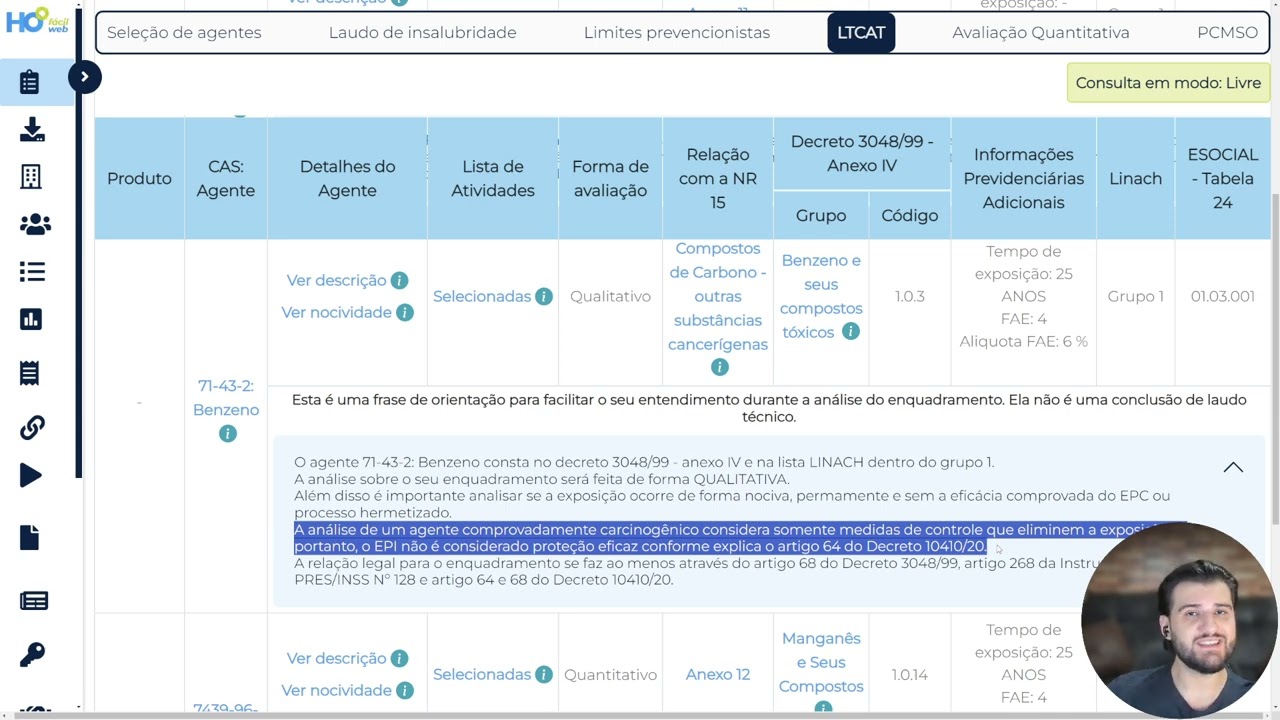The height and width of the screenshot is (720, 1280).
Task: Open the list sidebar icon
Action: point(32,272)
